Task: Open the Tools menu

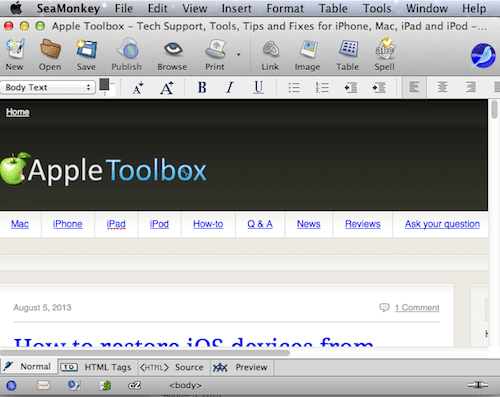Action: click(x=377, y=8)
